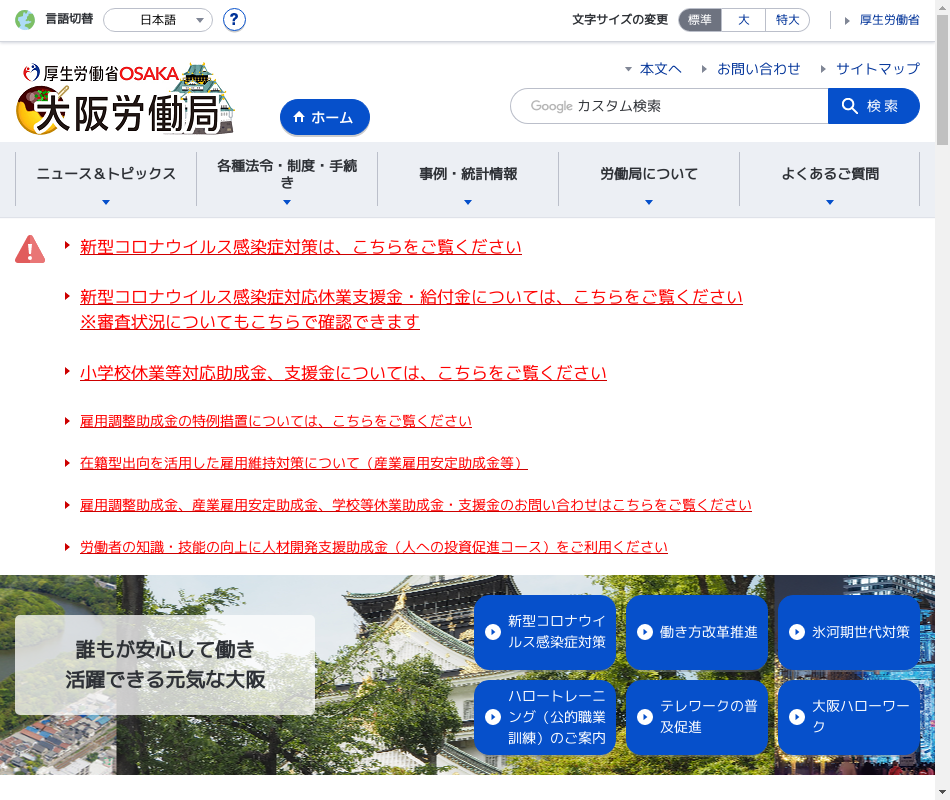Screen dimensions: 950x800
Task: Click the play icon on 新型コロナウイルス感染症対策 button
Action: (x=493, y=632)
